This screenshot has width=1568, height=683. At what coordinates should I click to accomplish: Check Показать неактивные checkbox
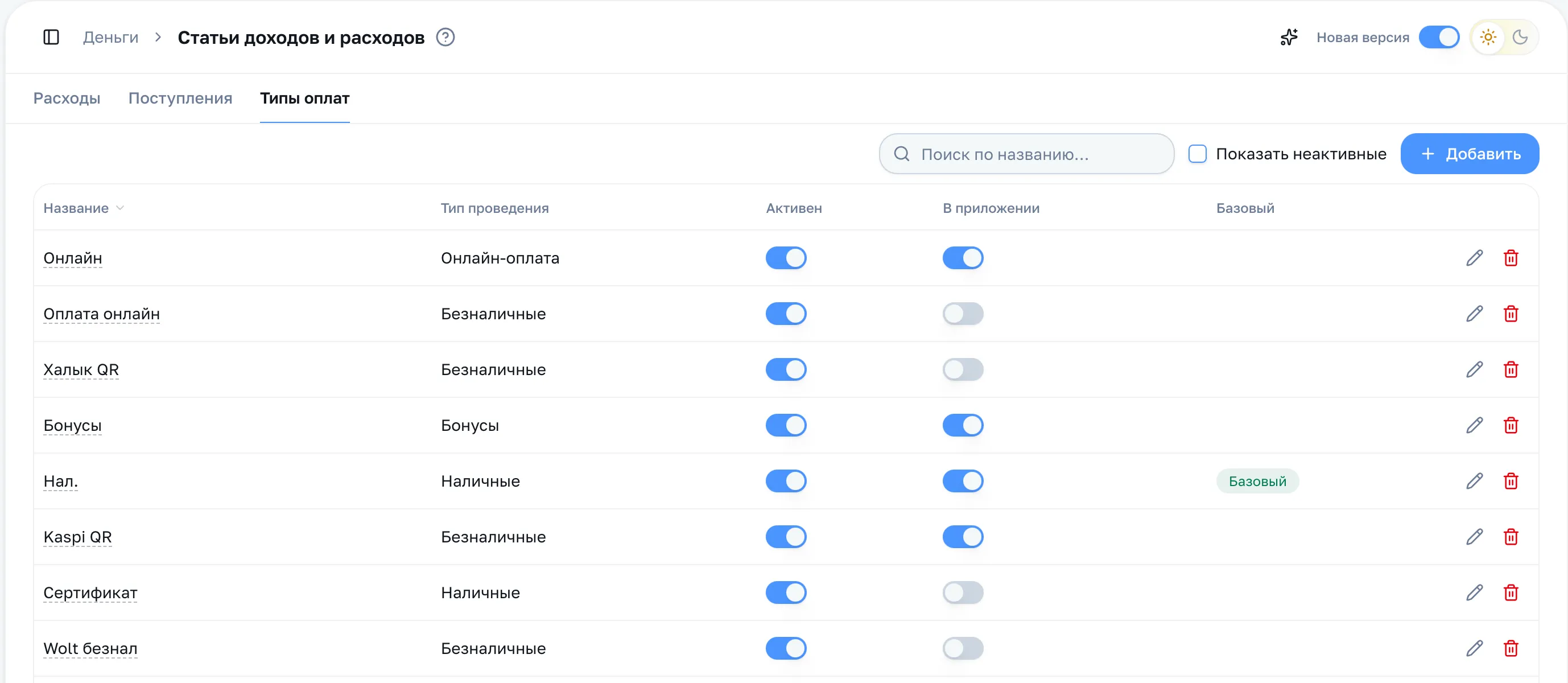click(x=1197, y=154)
